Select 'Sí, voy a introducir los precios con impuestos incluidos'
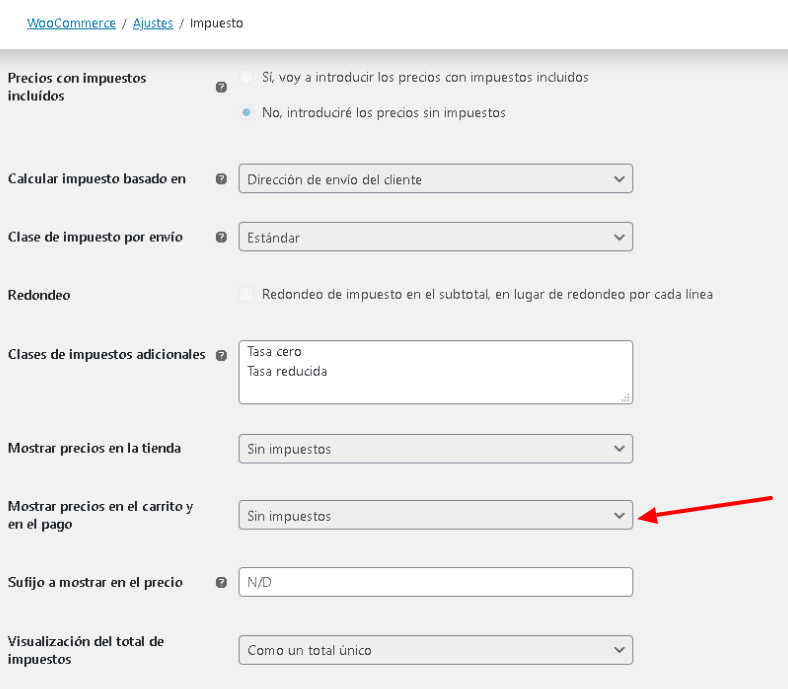 click(246, 77)
